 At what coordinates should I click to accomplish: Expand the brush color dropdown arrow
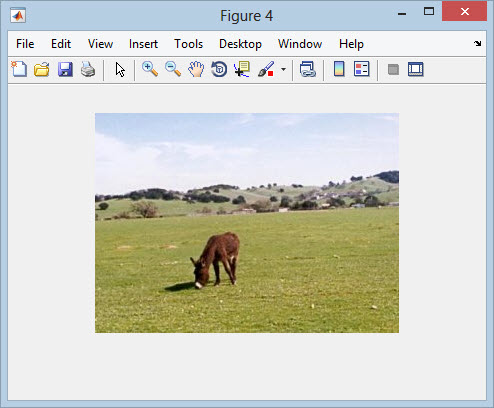(x=283, y=70)
